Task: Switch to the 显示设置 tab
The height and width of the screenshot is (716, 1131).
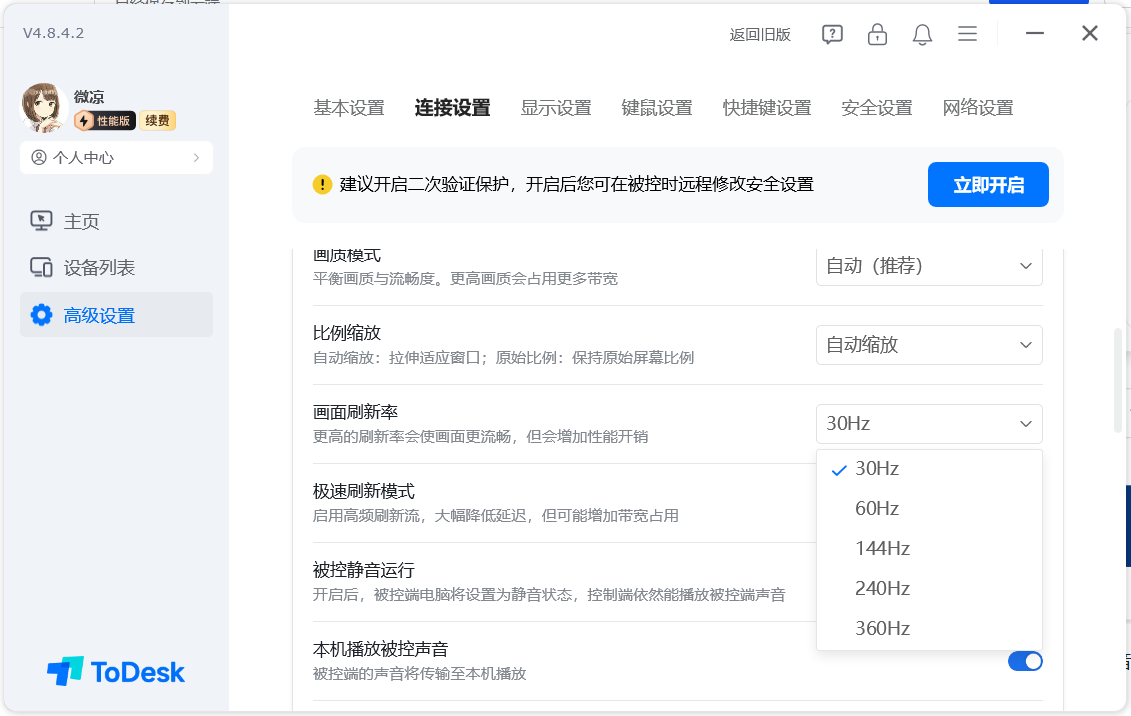Action: (556, 108)
